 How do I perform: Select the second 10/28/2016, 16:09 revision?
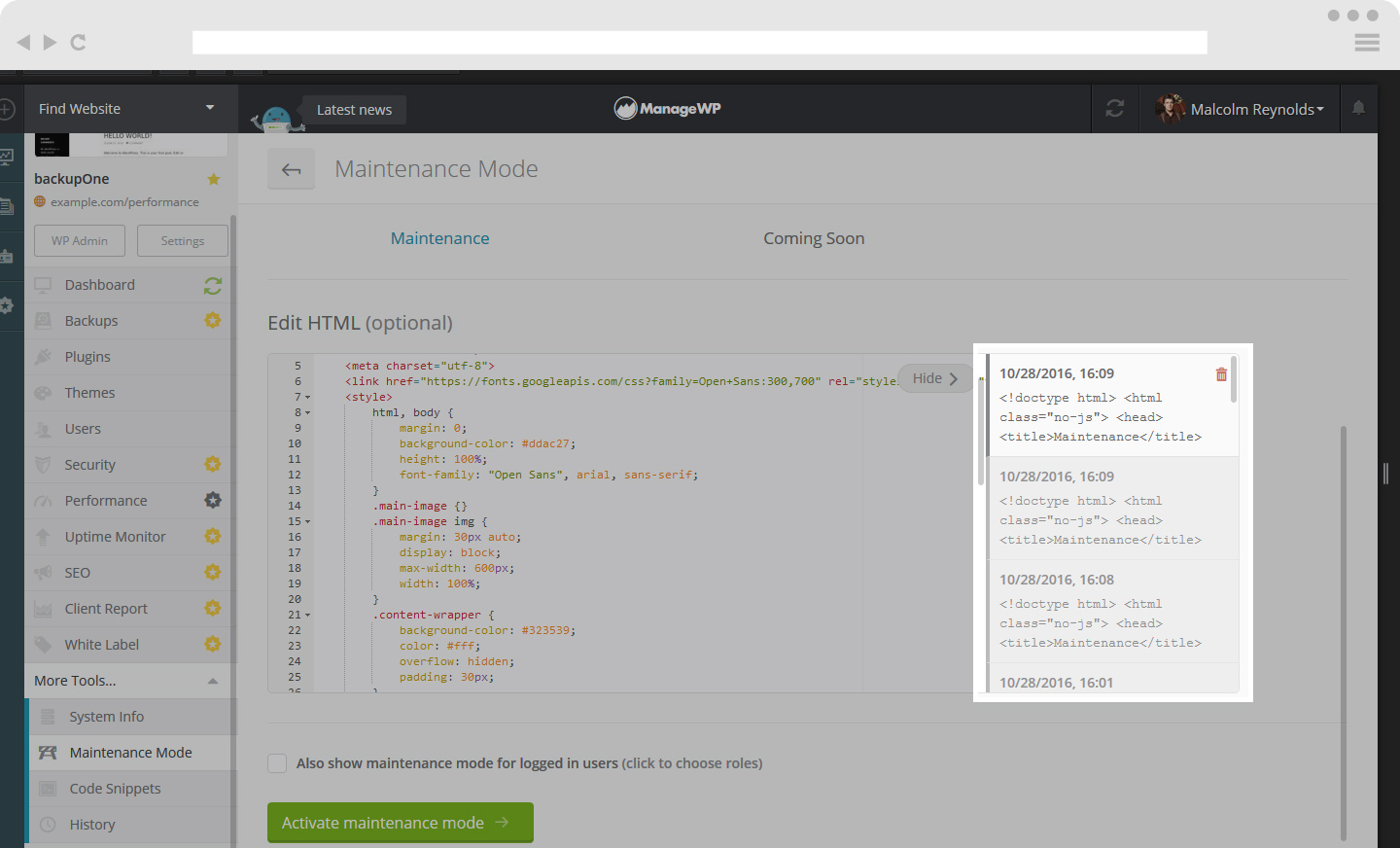click(x=1113, y=508)
